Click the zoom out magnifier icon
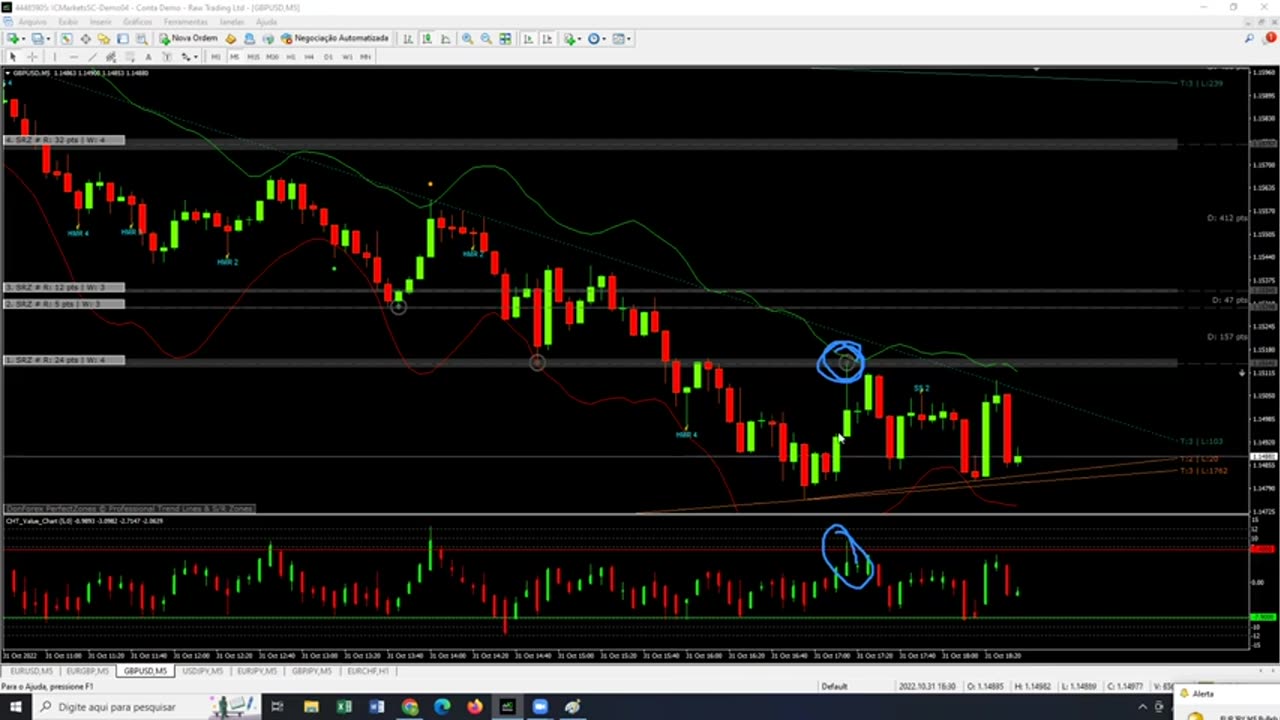 (x=486, y=38)
